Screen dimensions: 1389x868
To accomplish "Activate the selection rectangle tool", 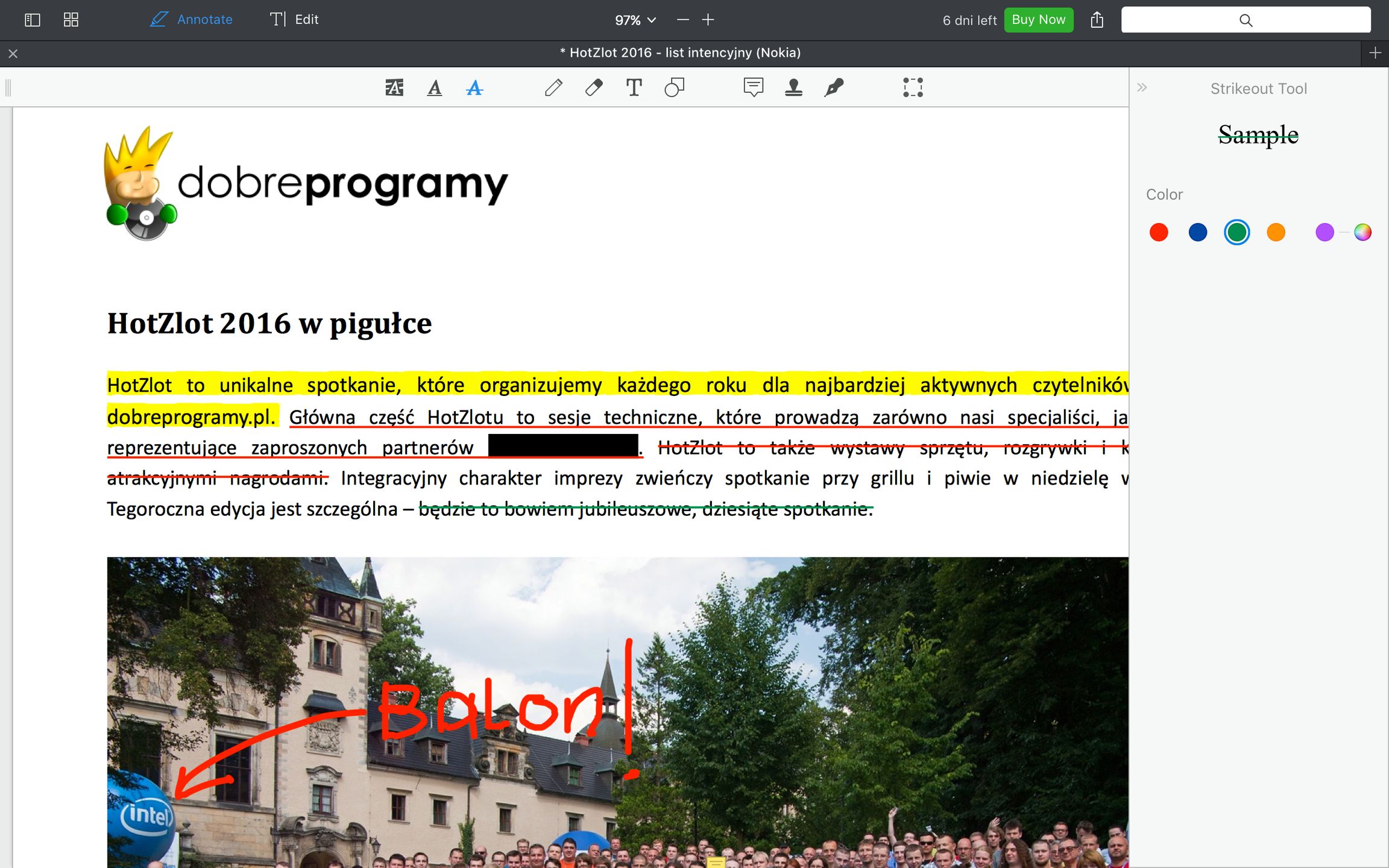I will pyautogui.click(x=913, y=88).
